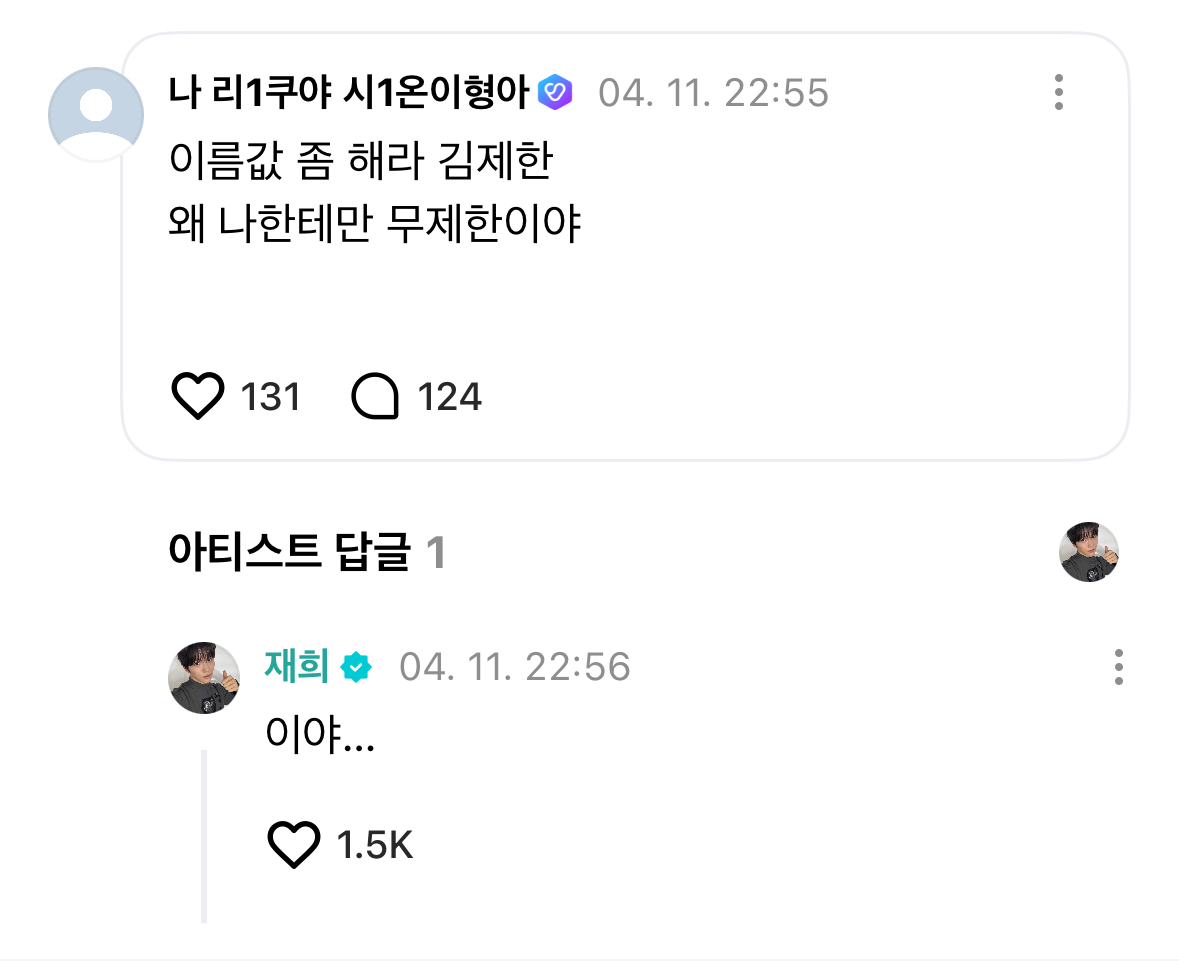Click the 131 like count
The image size is (1179, 961).
pyautogui.click(x=271, y=396)
